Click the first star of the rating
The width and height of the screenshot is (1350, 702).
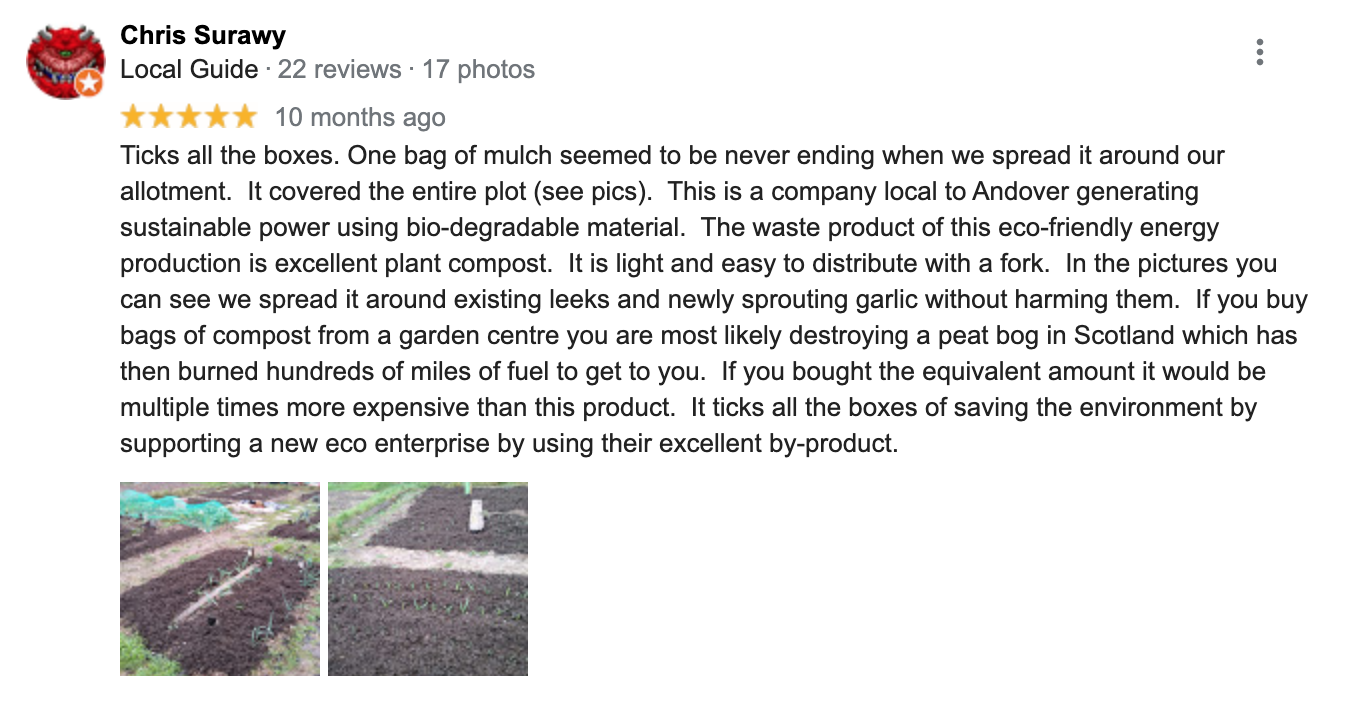(x=133, y=118)
